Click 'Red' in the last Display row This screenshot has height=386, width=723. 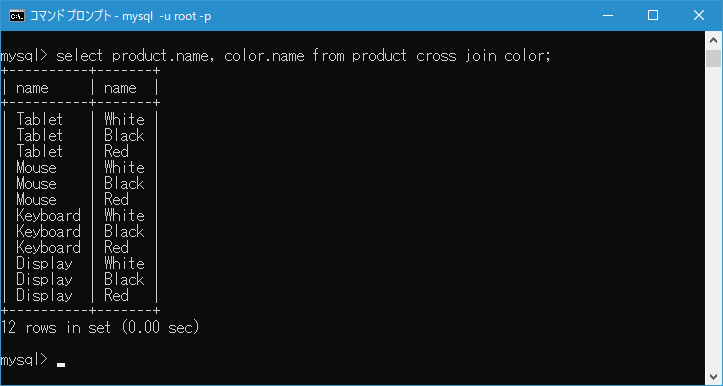tap(116, 296)
